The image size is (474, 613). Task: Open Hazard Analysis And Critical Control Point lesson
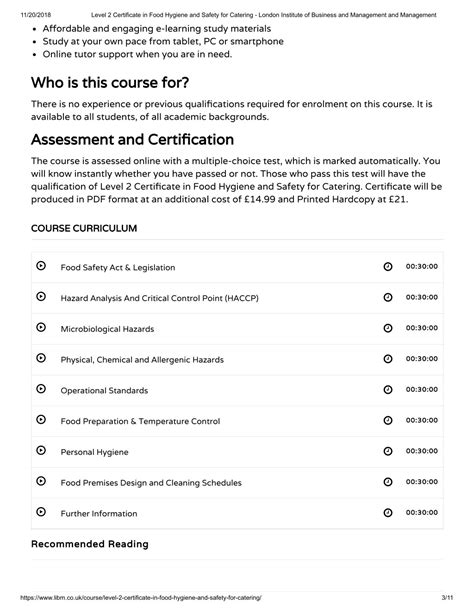pyautogui.click(x=160, y=298)
